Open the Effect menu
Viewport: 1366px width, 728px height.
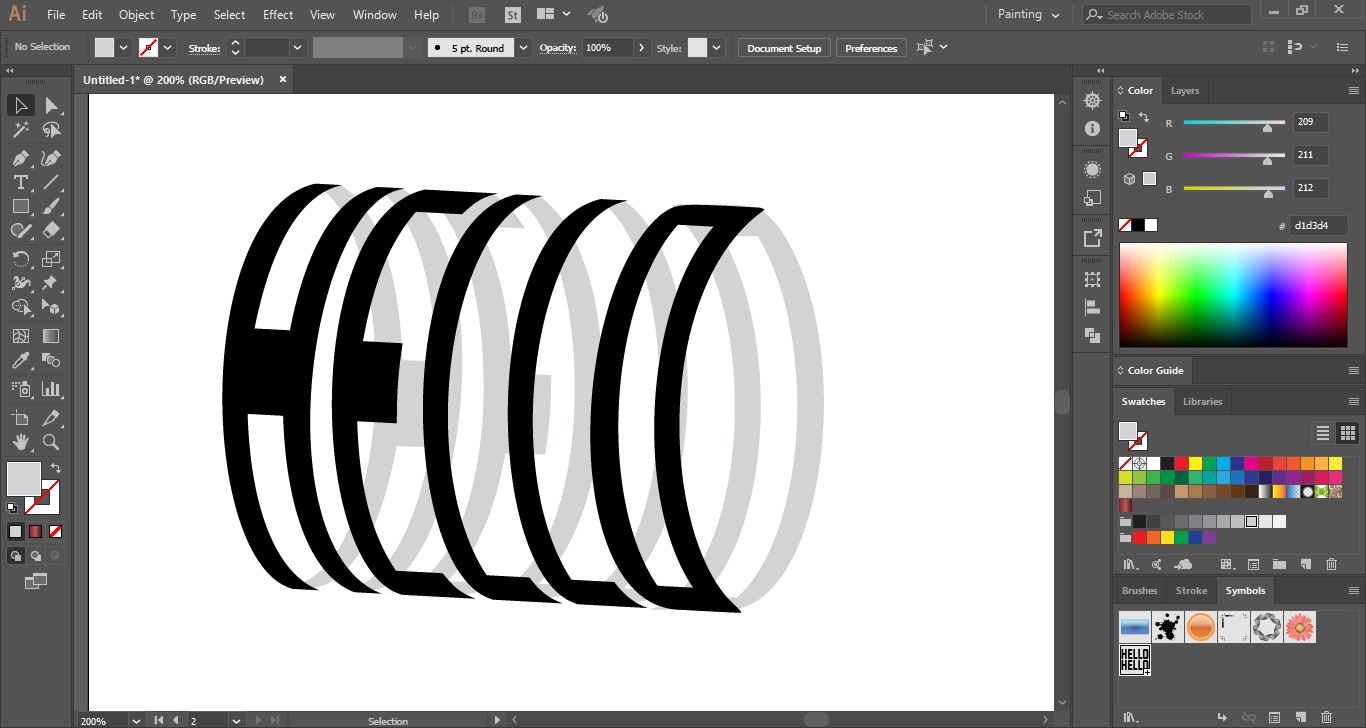[x=277, y=14]
